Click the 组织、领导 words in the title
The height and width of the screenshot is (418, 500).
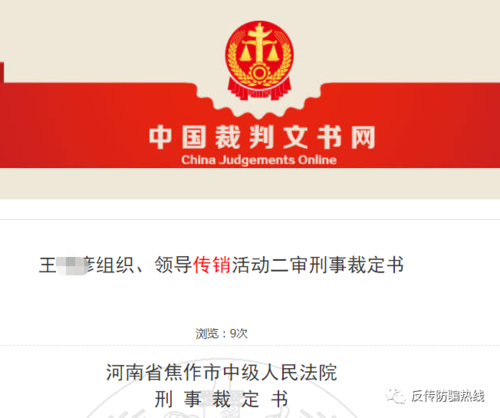[x=144, y=265]
